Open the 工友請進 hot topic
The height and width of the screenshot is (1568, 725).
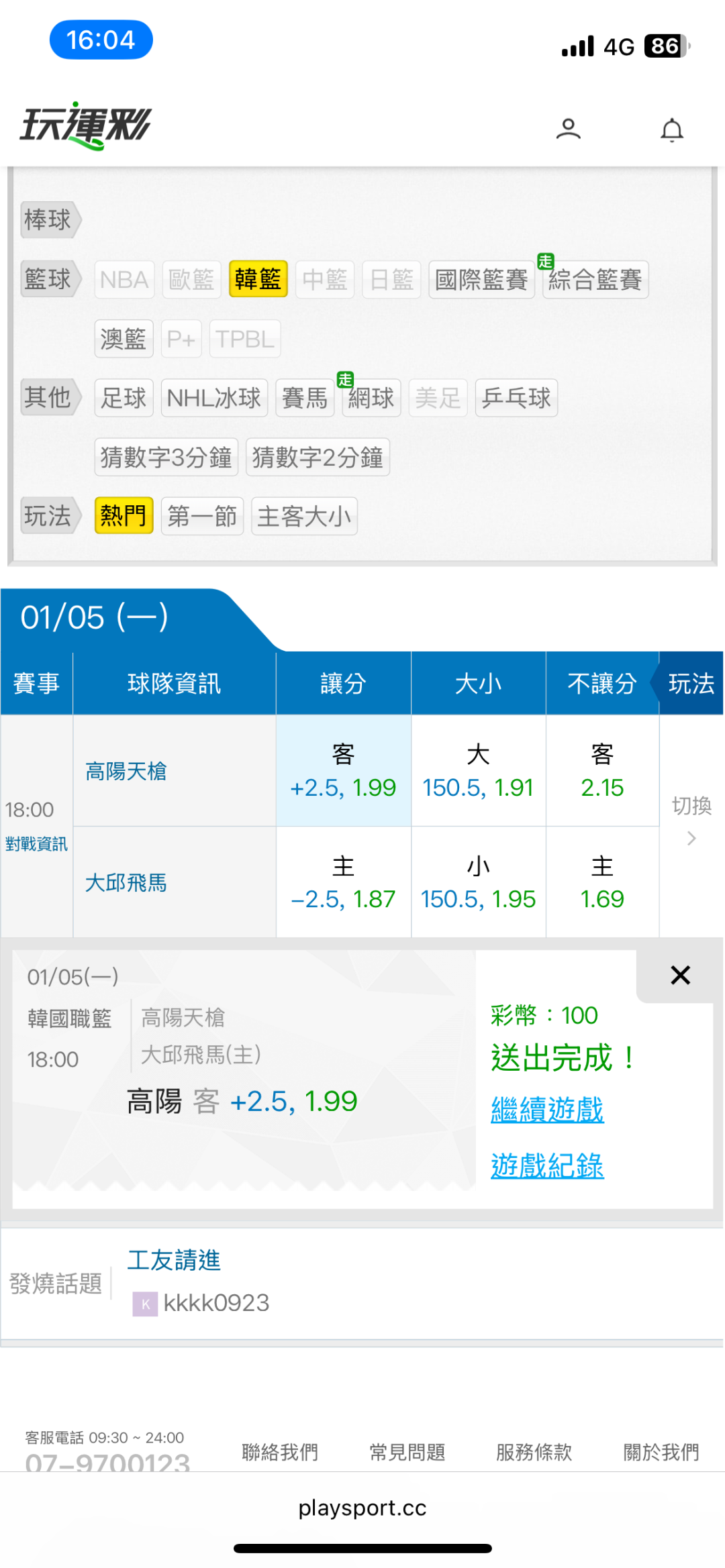point(174,1260)
